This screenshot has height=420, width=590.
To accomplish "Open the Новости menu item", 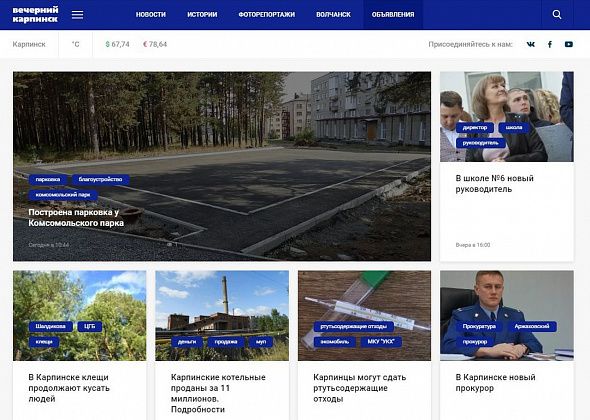I will click(151, 15).
